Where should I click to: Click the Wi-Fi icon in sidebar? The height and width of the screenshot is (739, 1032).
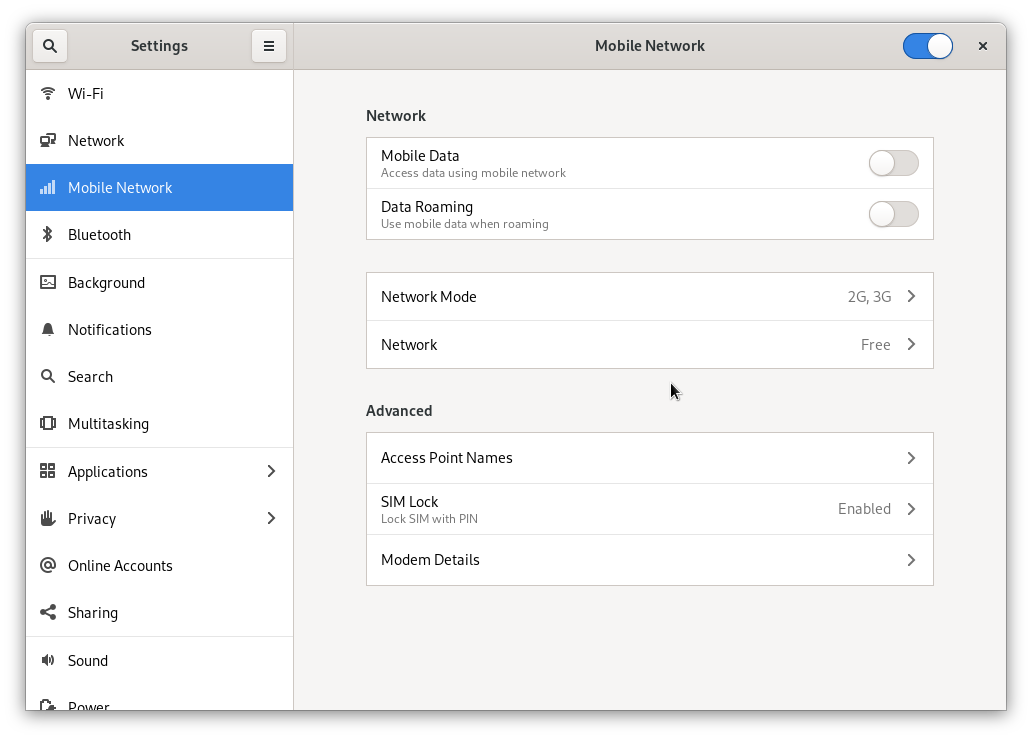[x=47, y=94]
